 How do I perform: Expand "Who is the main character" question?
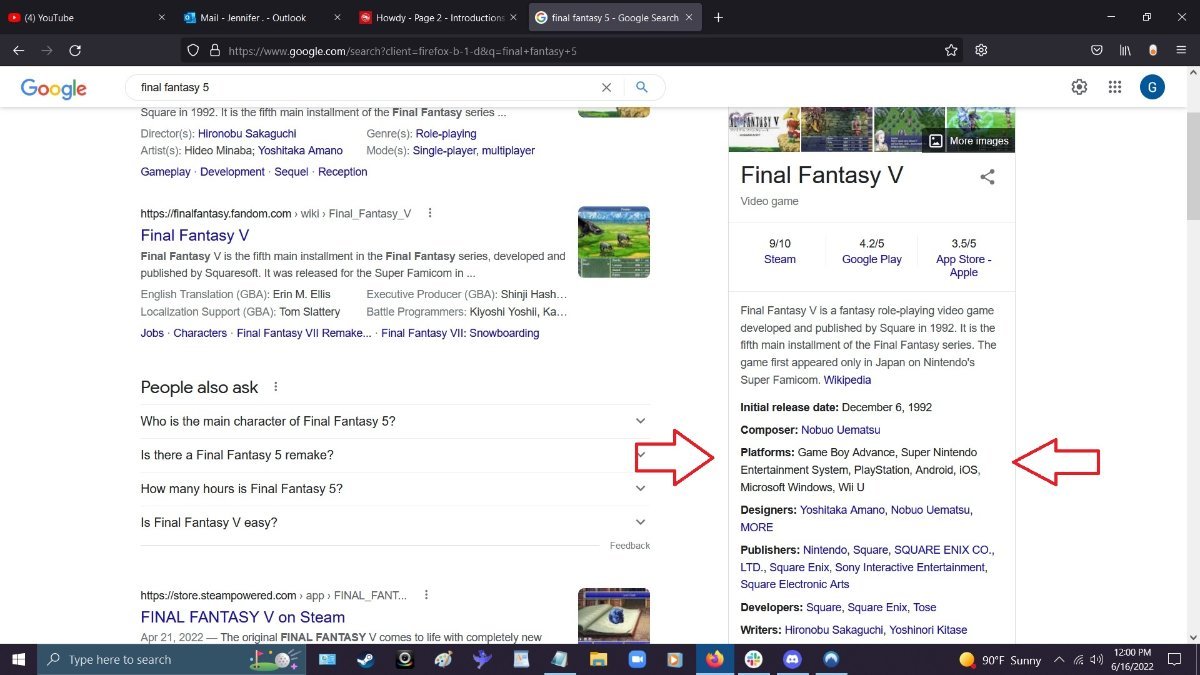[x=394, y=421]
